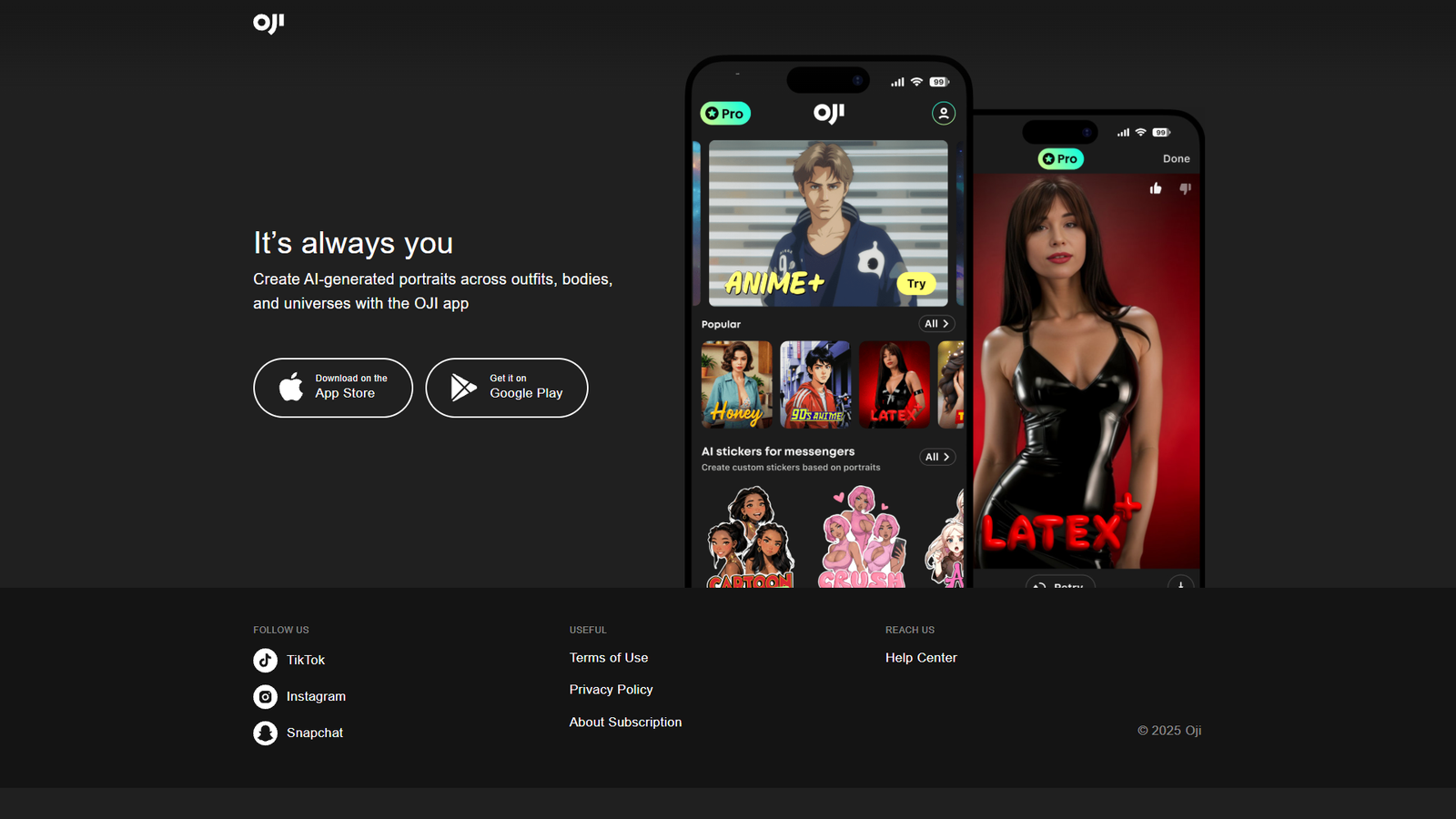Screen dimensions: 1456x819
Task: Open the Instagram icon in Follow Us
Action: pos(265,696)
